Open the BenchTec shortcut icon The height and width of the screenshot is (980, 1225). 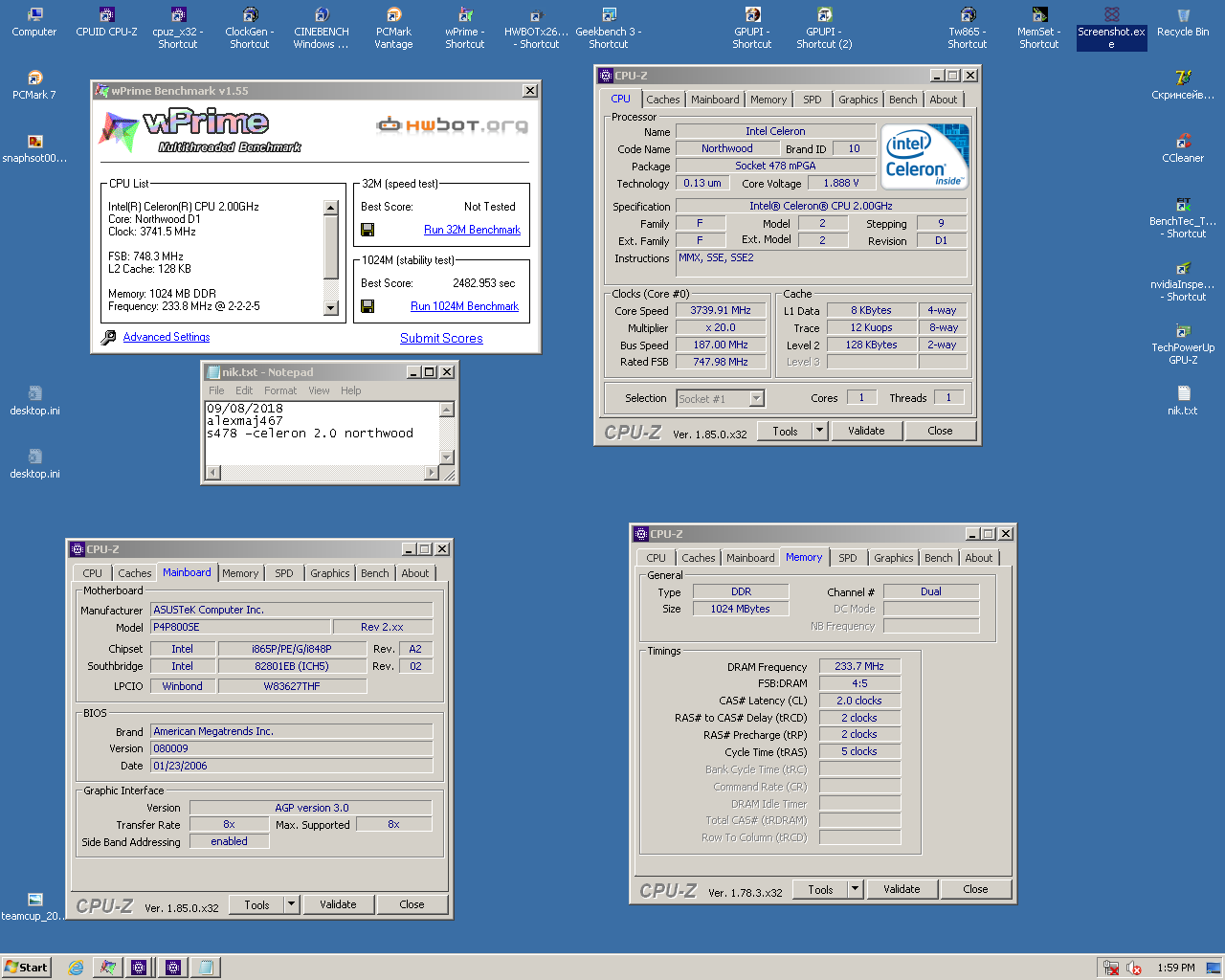(1183, 216)
